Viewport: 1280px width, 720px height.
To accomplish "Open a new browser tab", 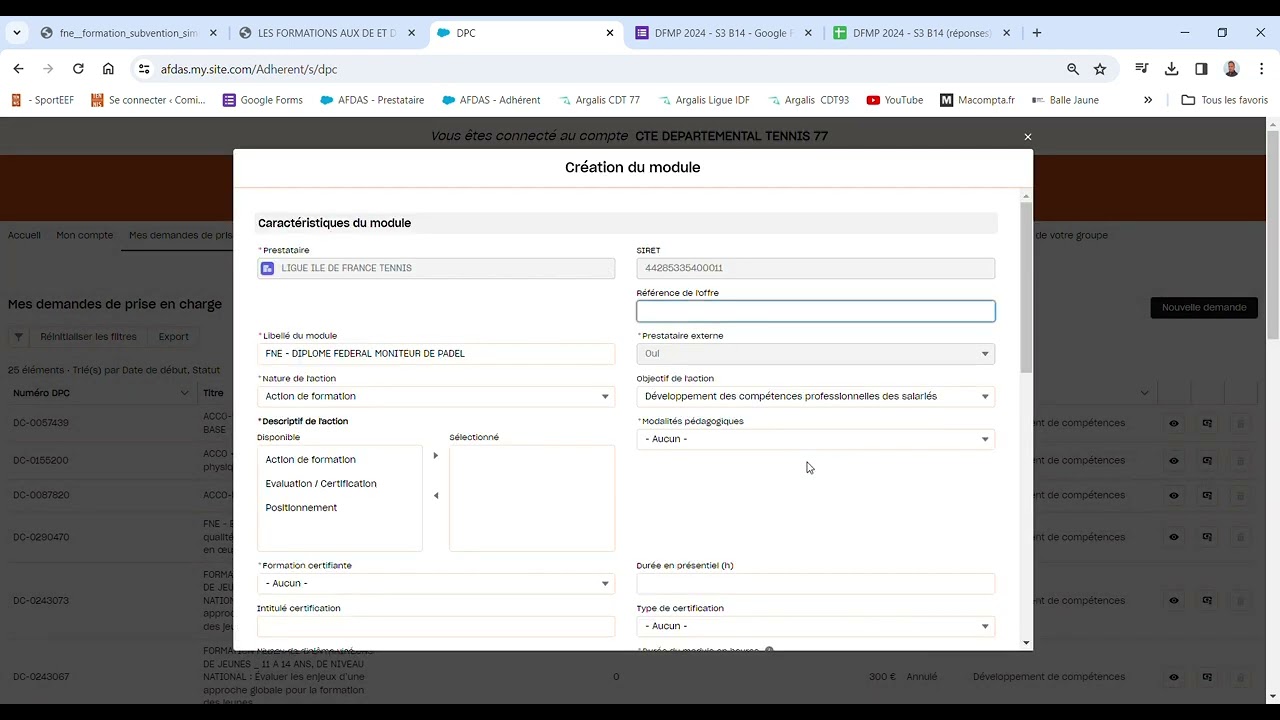I will [1037, 33].
